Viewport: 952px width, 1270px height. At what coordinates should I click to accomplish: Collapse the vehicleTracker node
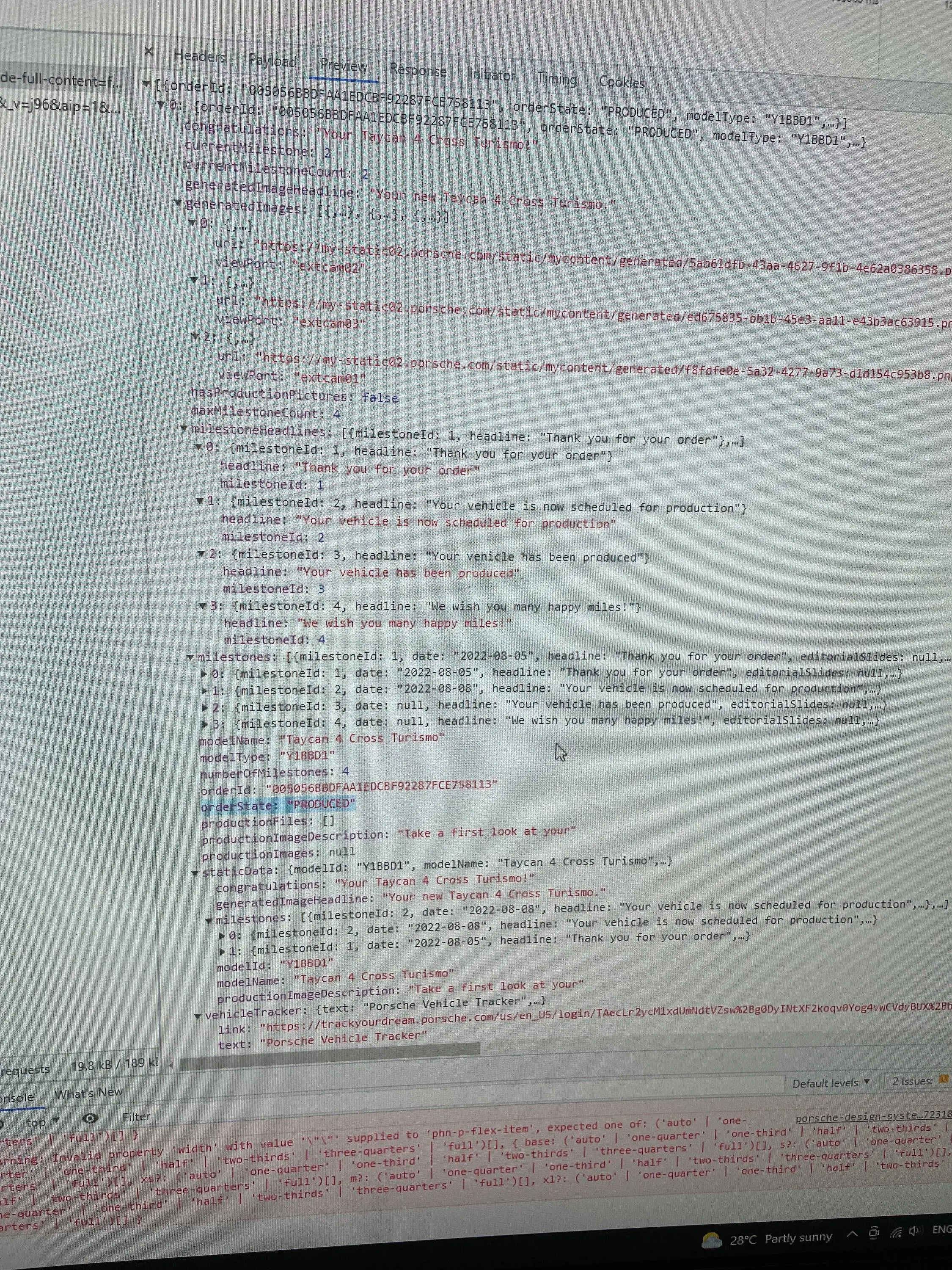point(198,1016)
